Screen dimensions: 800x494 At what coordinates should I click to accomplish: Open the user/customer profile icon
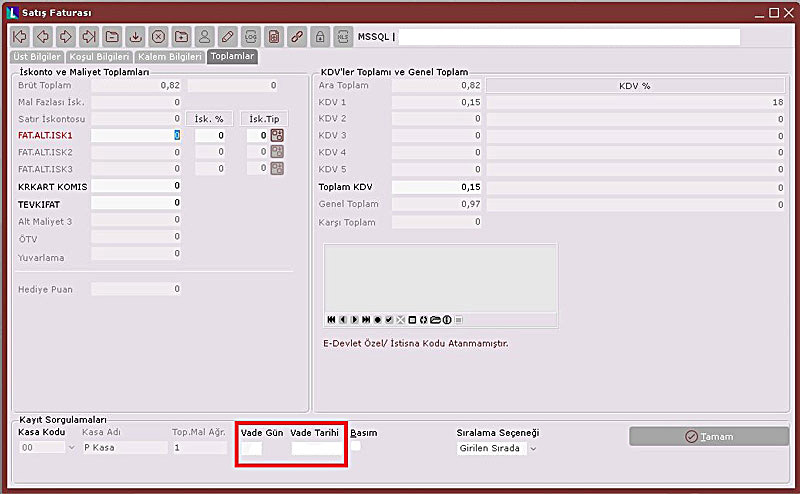[204, 37]
